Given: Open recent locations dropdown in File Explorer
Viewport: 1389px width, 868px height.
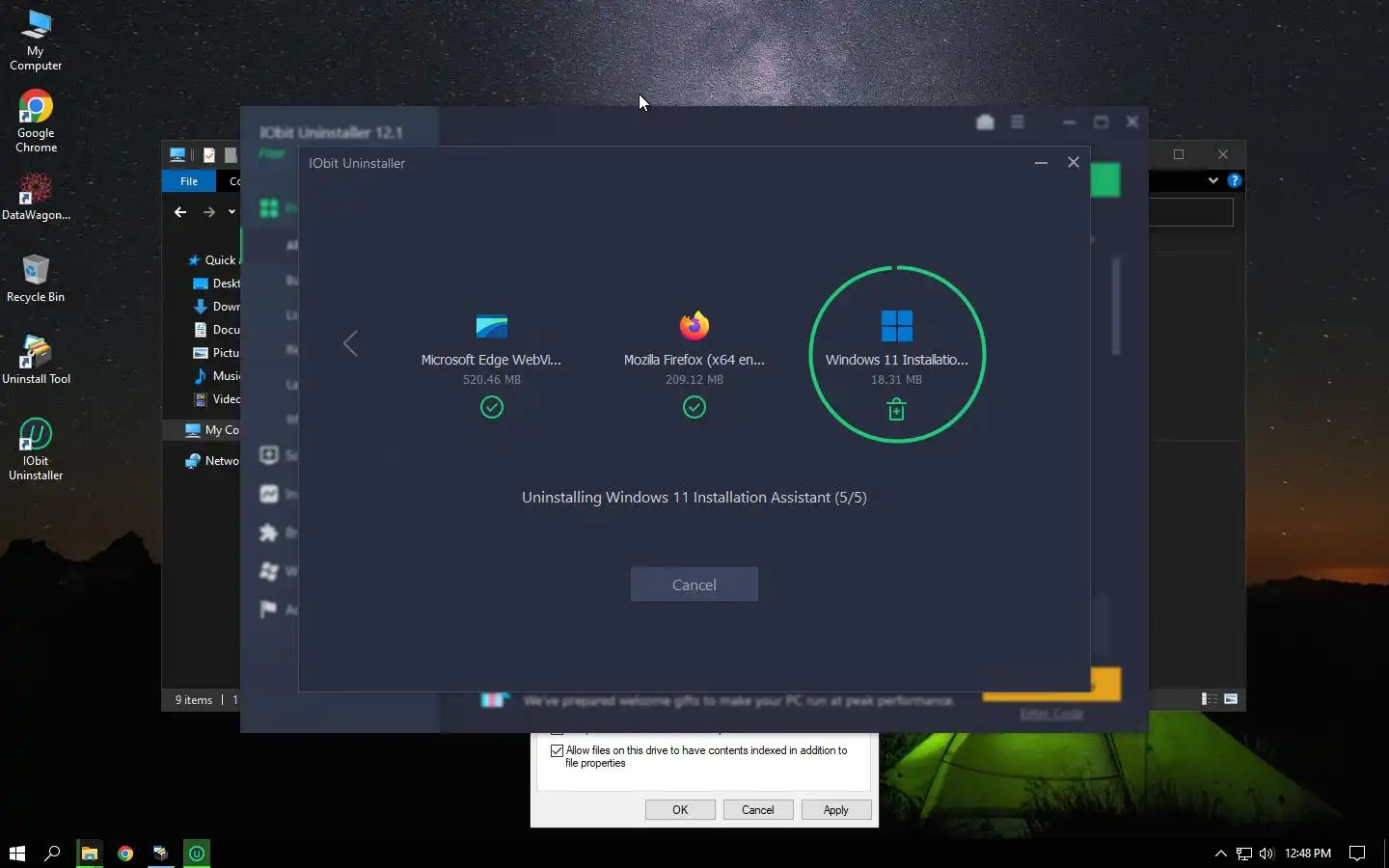Looking at the screenshot, I should [231, 212].
